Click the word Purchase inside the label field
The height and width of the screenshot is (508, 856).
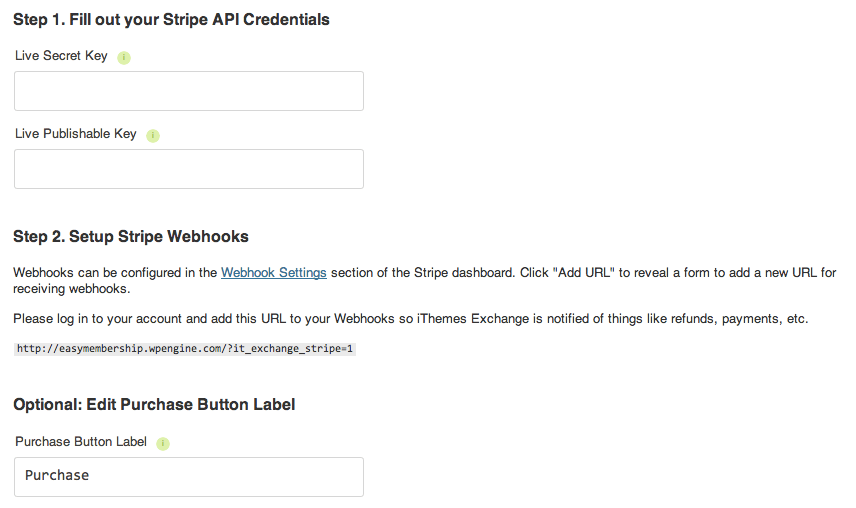(x=57, y=476)
